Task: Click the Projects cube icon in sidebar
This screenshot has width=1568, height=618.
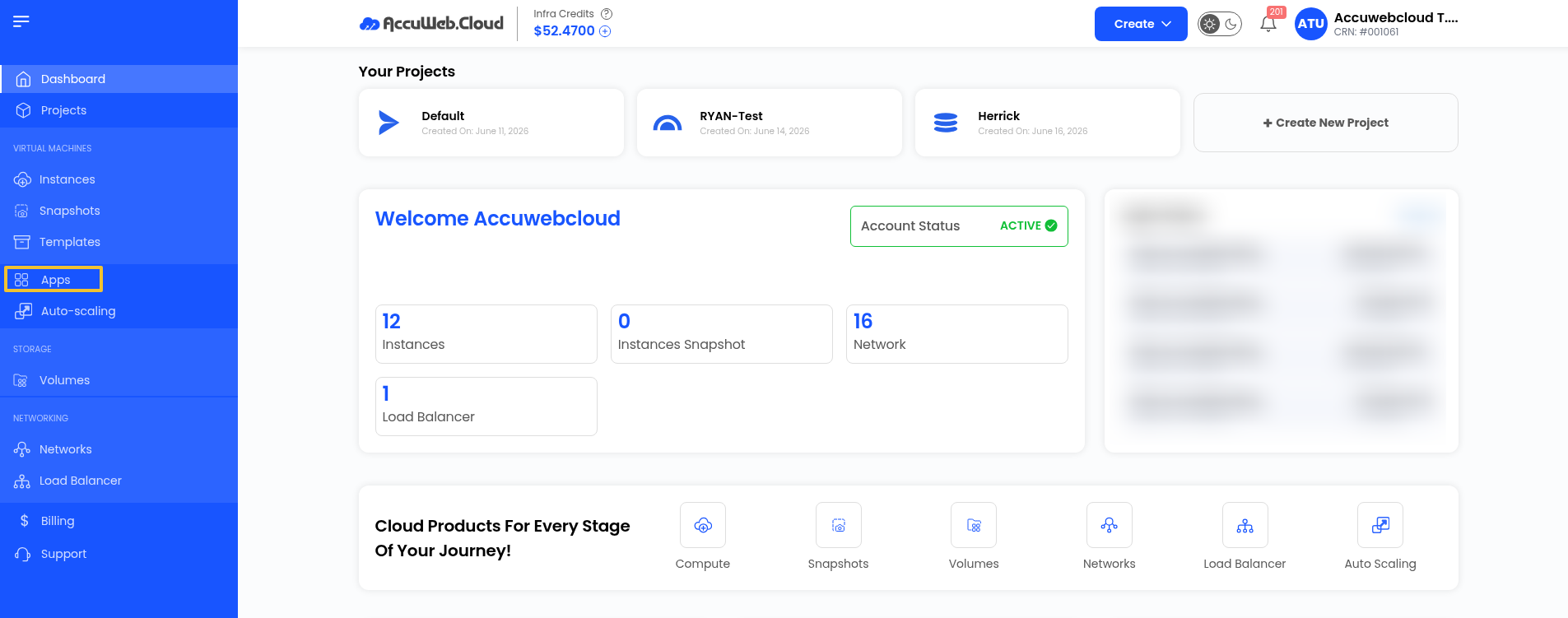Action: coord(23,110)
